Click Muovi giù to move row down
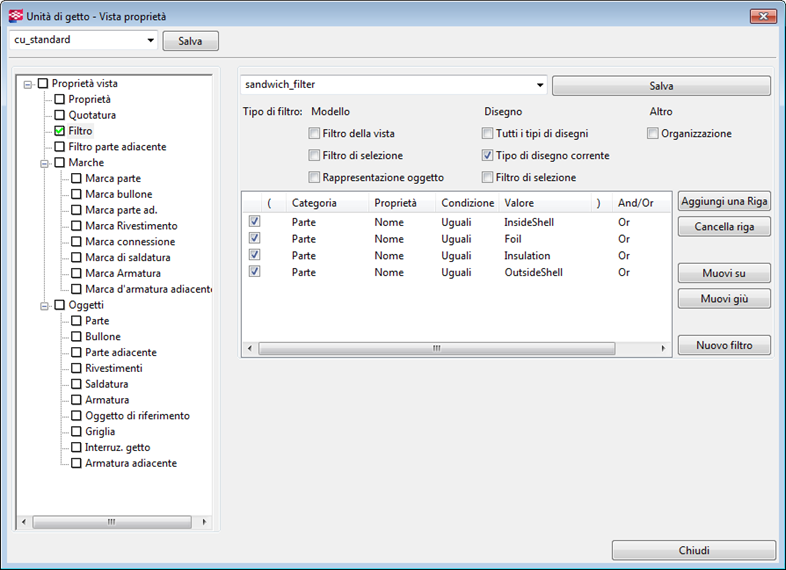786x570 pixels. [x=724, y=299]
